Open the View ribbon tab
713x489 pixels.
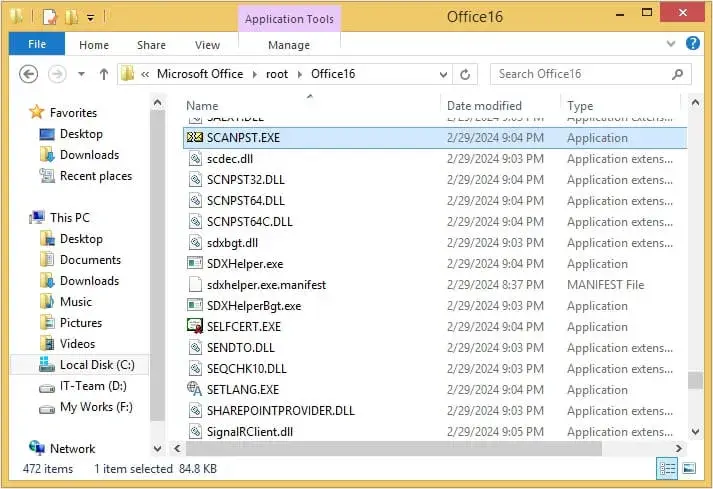tap(207, 45)
